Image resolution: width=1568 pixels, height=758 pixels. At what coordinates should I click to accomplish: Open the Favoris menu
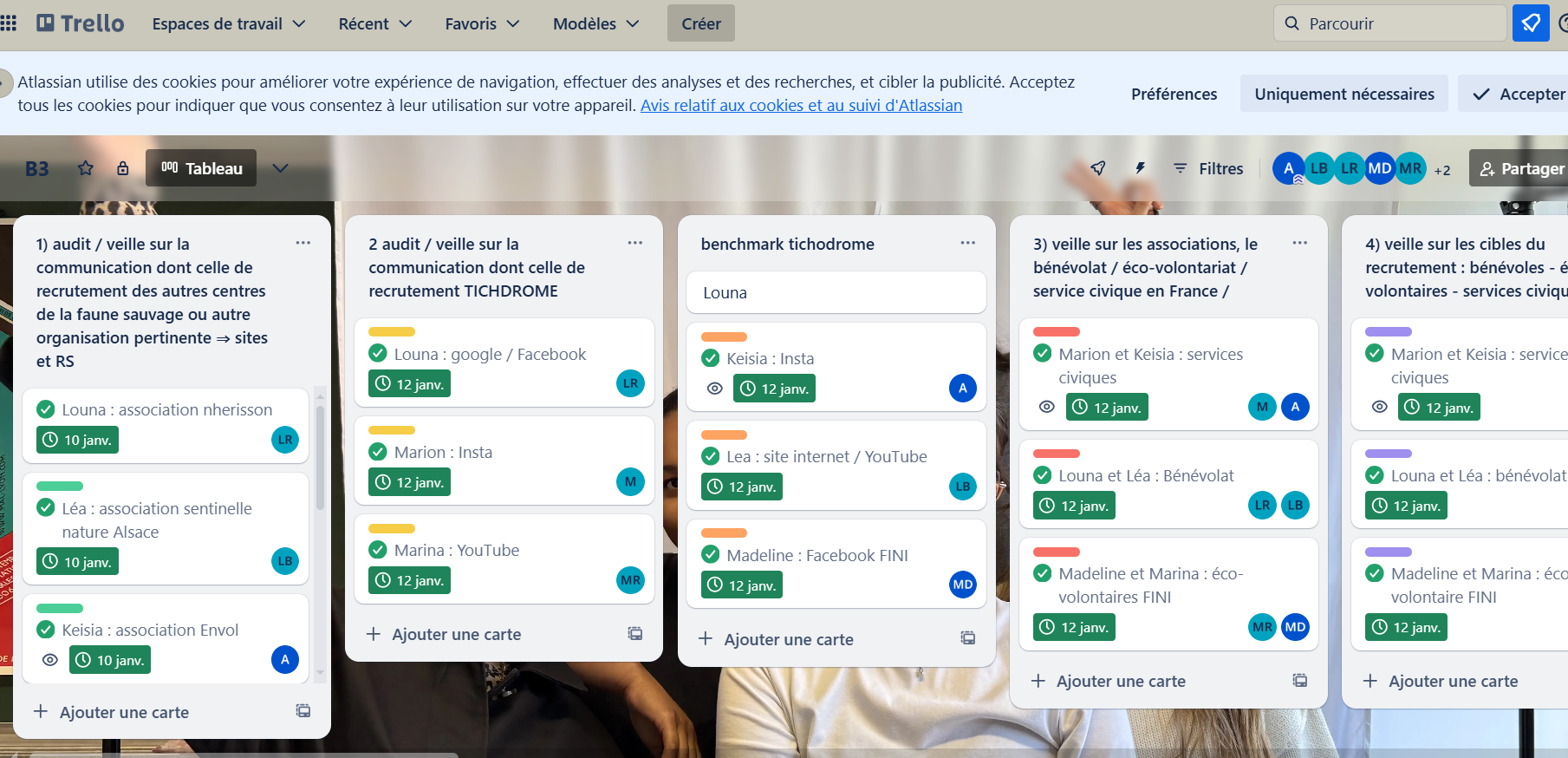(481, 23)
